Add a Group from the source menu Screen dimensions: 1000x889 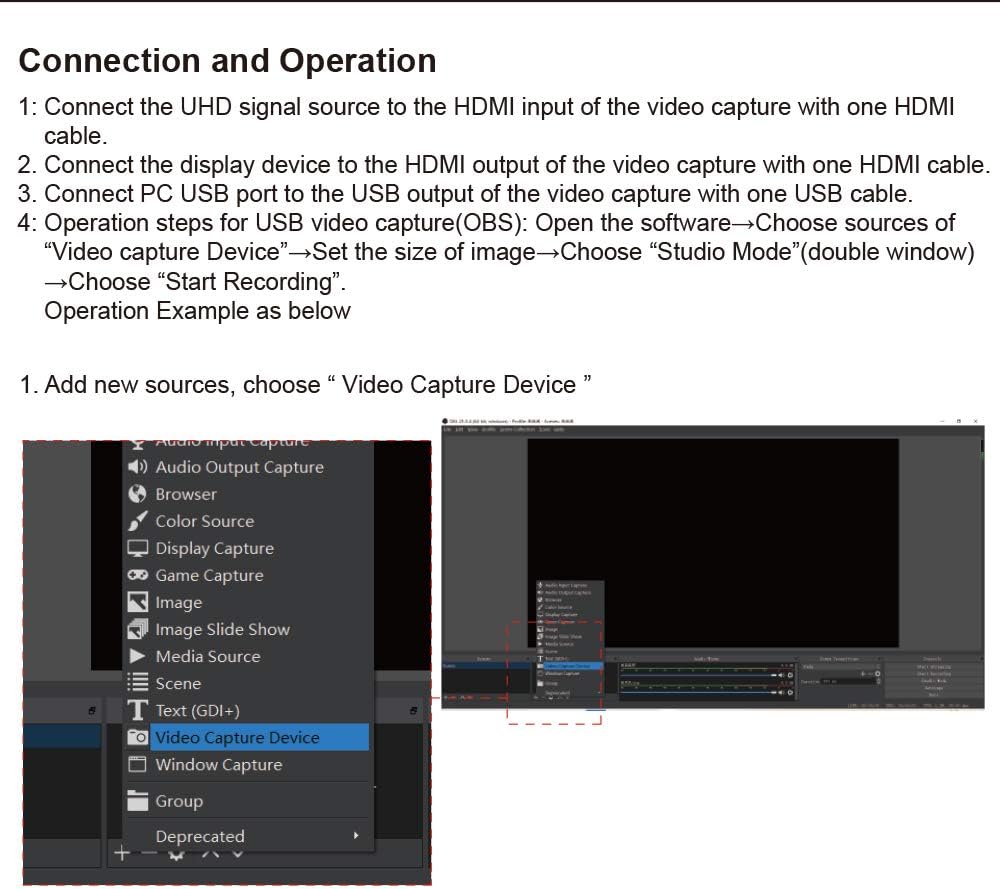246,800
